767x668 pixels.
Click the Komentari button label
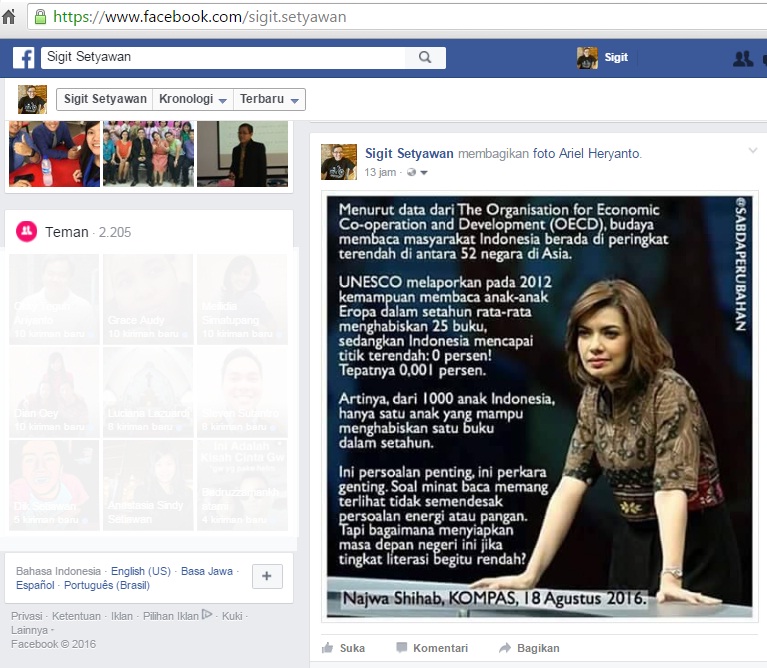coord(440,648)
